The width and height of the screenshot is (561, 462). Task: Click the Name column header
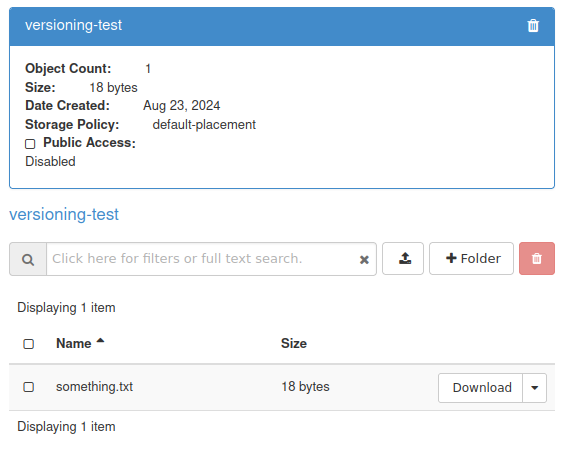[74, 344]
